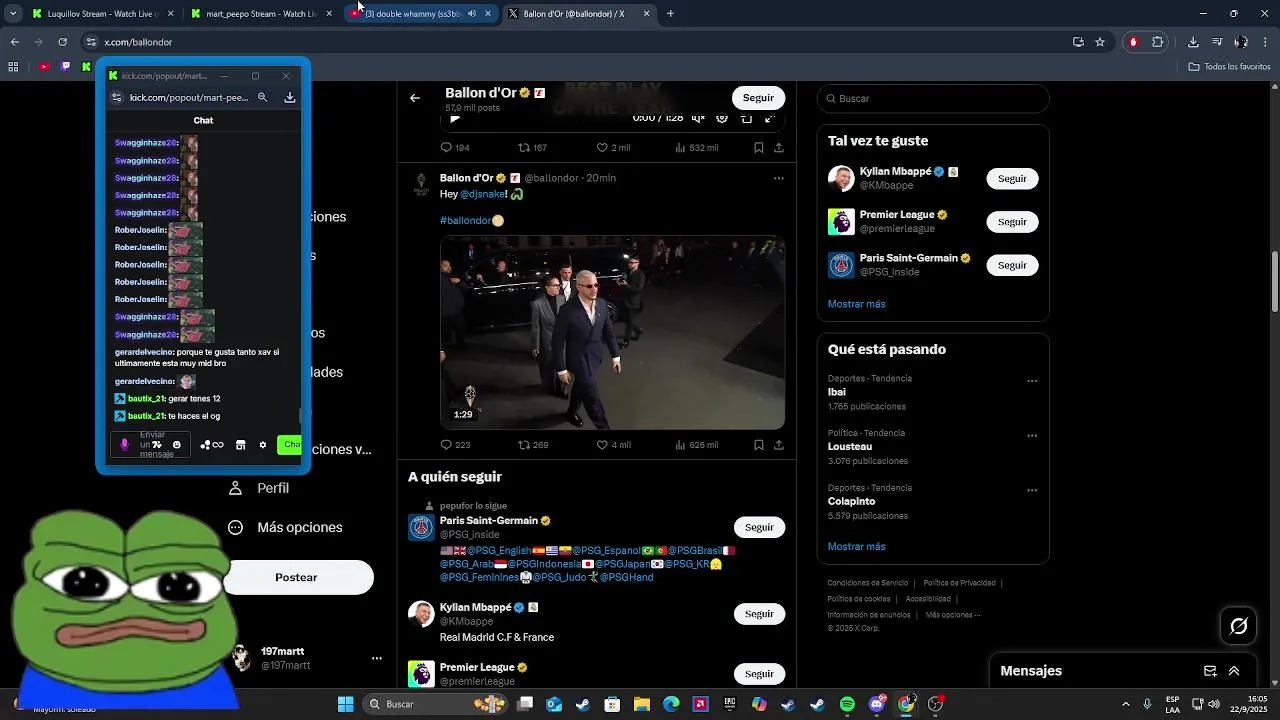Click the Postear button
Screen dimensions: 1280x720
coord(297,577)
